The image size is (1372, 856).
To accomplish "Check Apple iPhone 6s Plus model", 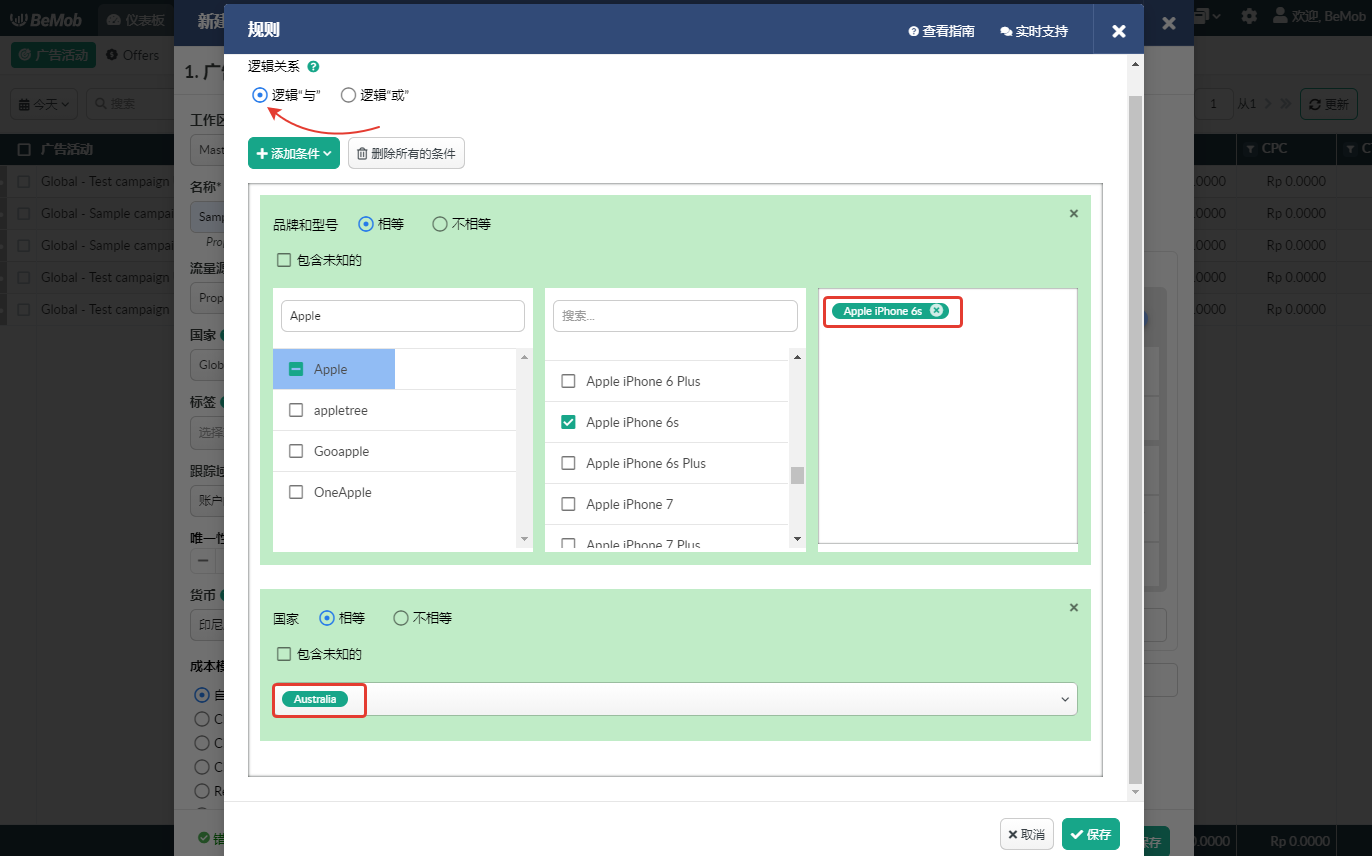I will (x=568, y=463).
